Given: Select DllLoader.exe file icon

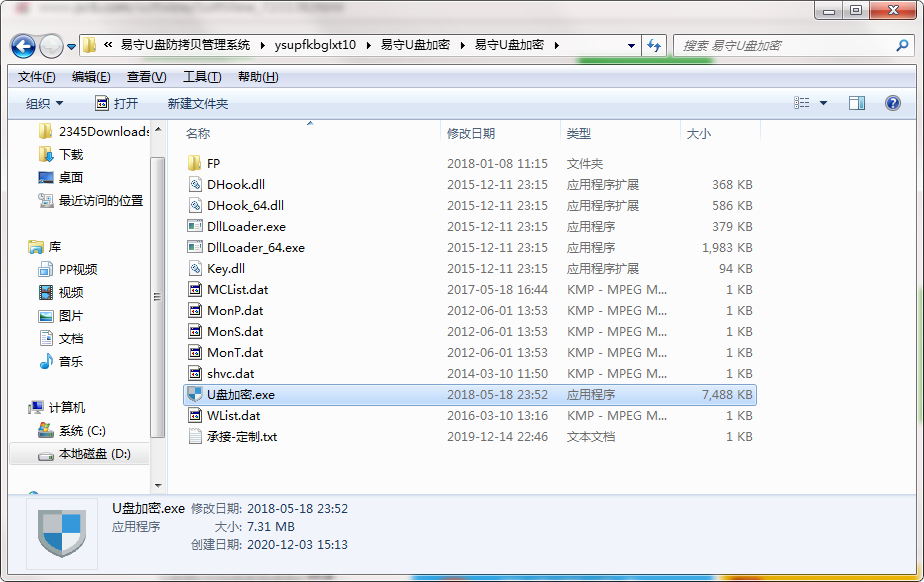Looking at the screenshot, I should 194,226.
